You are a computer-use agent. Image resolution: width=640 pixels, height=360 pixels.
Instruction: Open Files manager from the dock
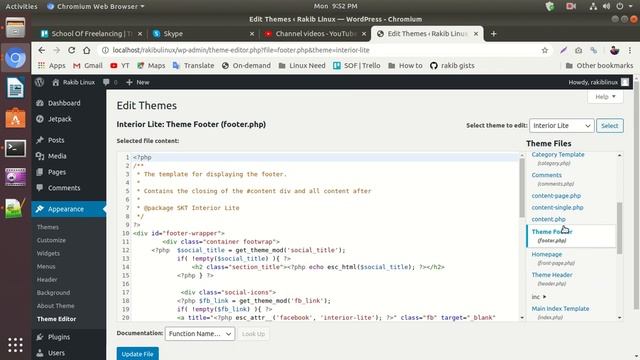[x=15, y=28]
